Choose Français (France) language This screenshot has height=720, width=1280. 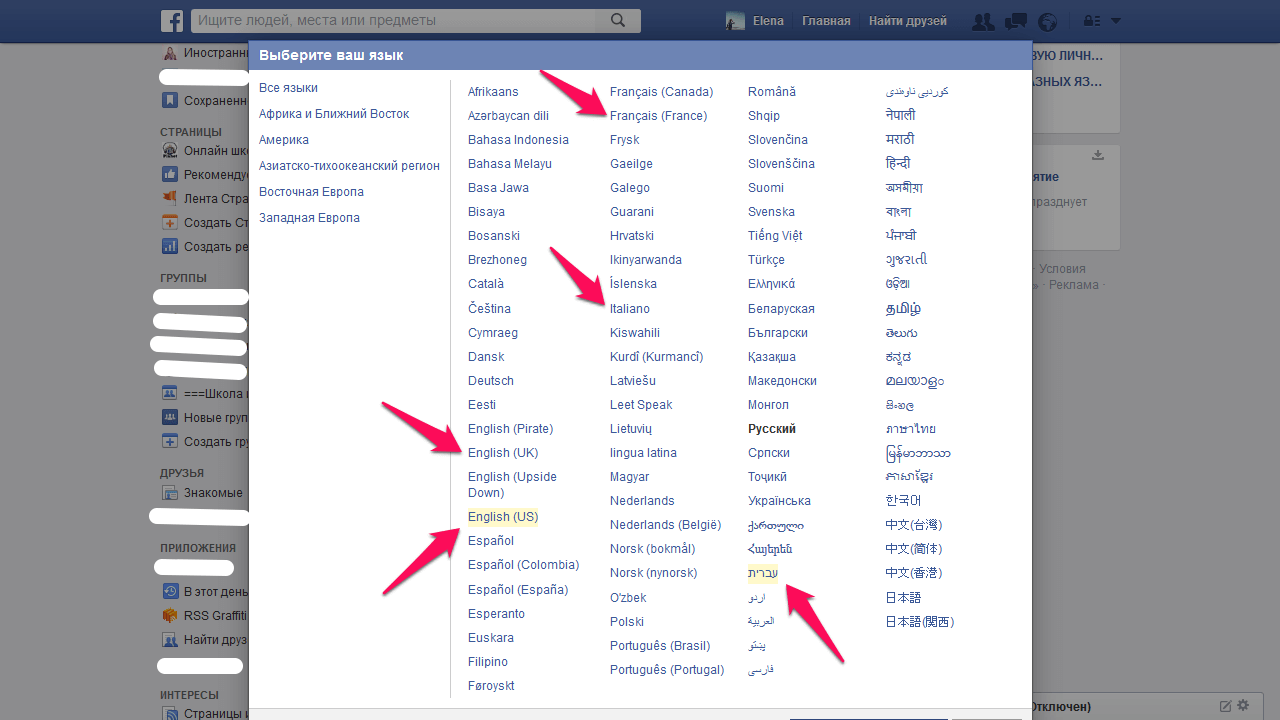[658, 116]
